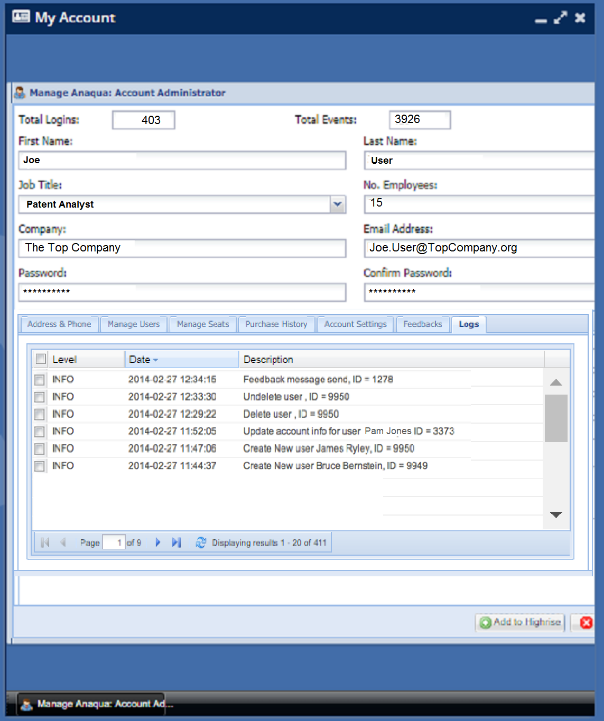The height and width of the screenshot is (721, 604).
Task: Check the Create New user Bruce Bernstein row
Action: (40, 466)
